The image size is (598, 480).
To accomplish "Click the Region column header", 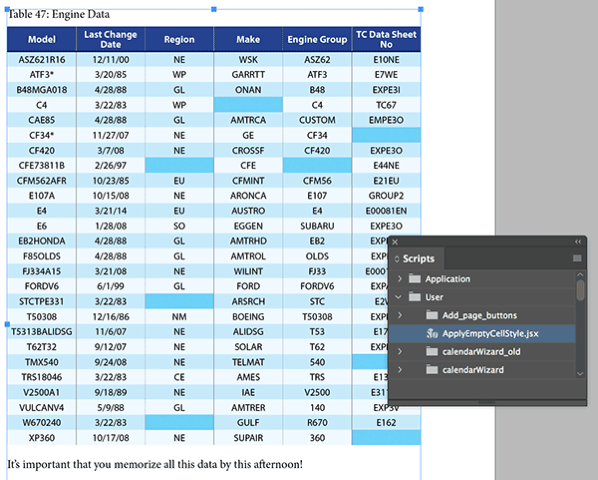I will [179, 39].
